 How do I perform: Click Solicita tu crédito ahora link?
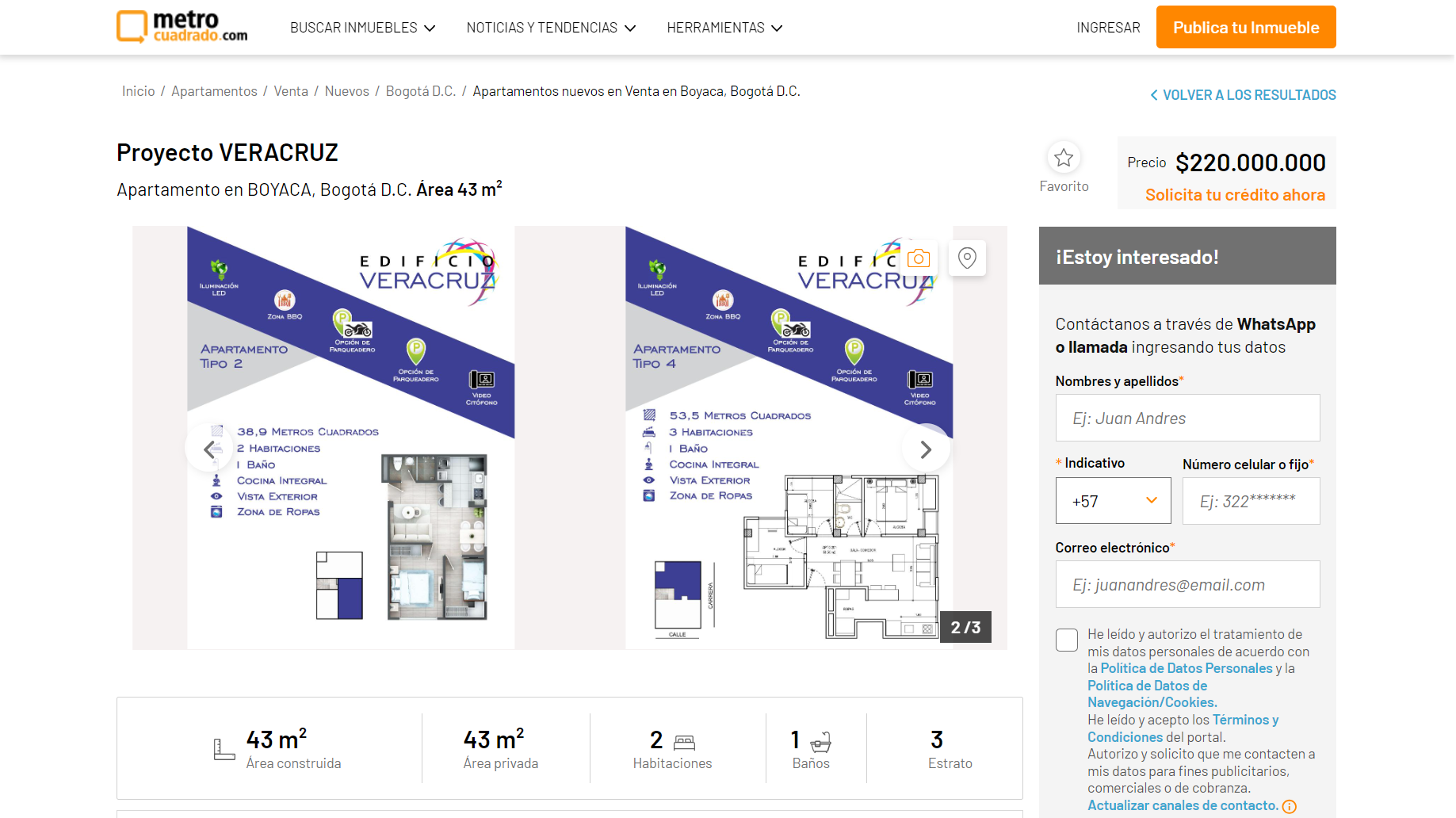1235,195
